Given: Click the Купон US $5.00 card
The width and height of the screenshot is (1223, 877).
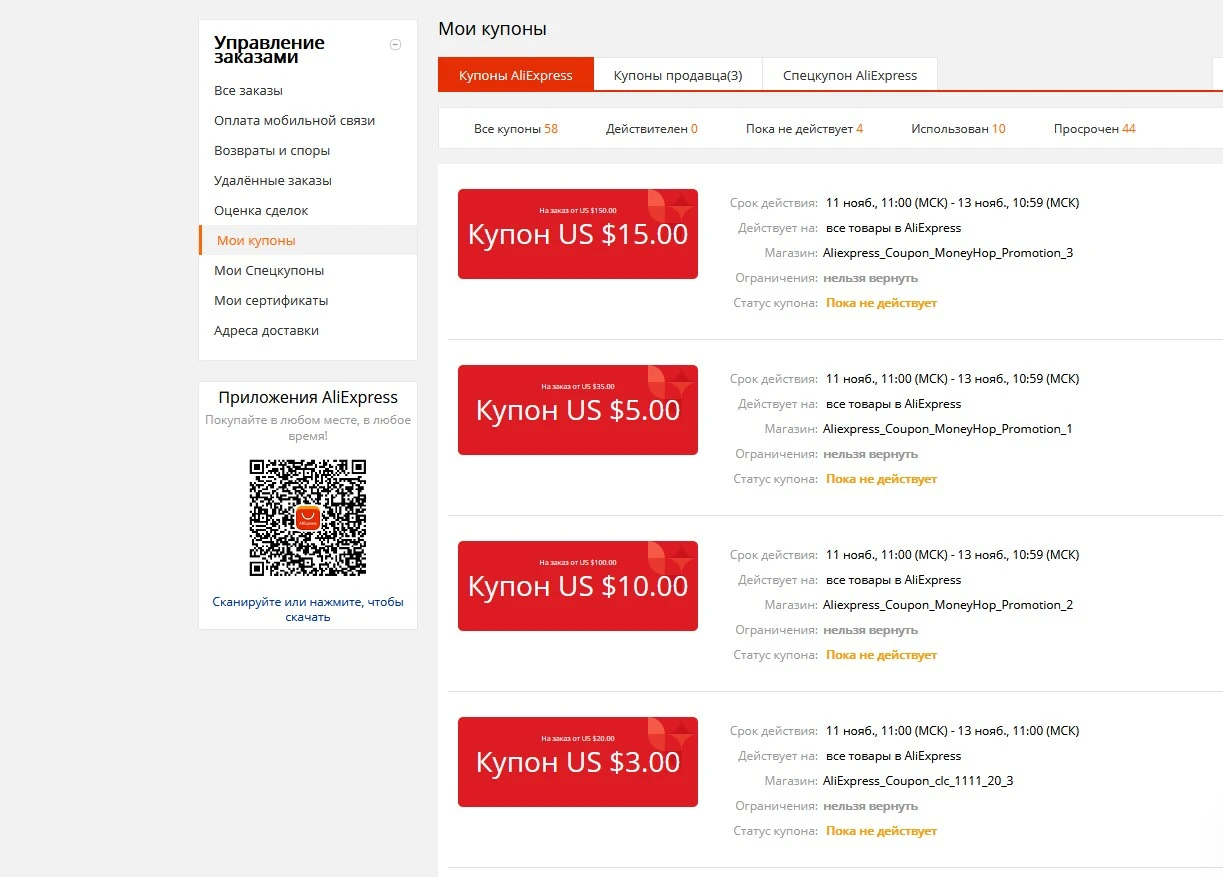Looking at the screenshot, I should point(578,410).
